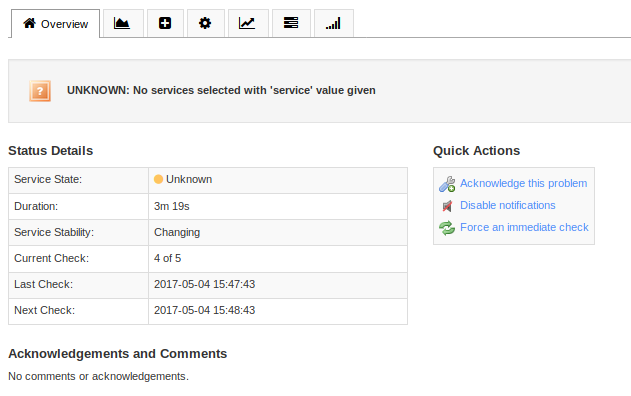
Task: Open the Overview tab
Action: (56, 24)
